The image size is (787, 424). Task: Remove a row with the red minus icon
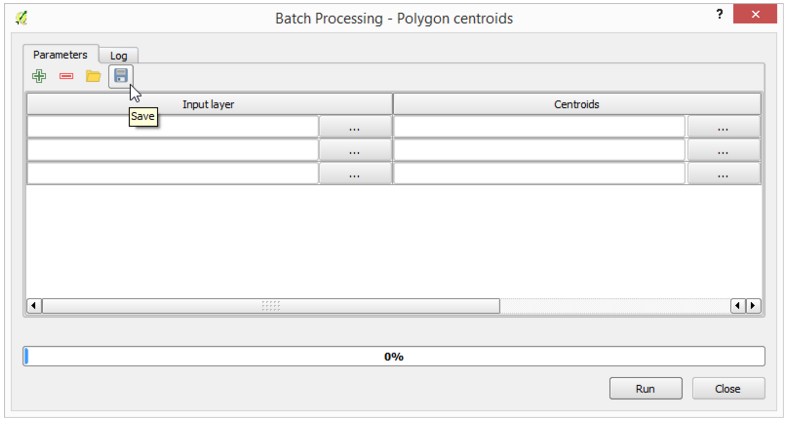[66, 76]
